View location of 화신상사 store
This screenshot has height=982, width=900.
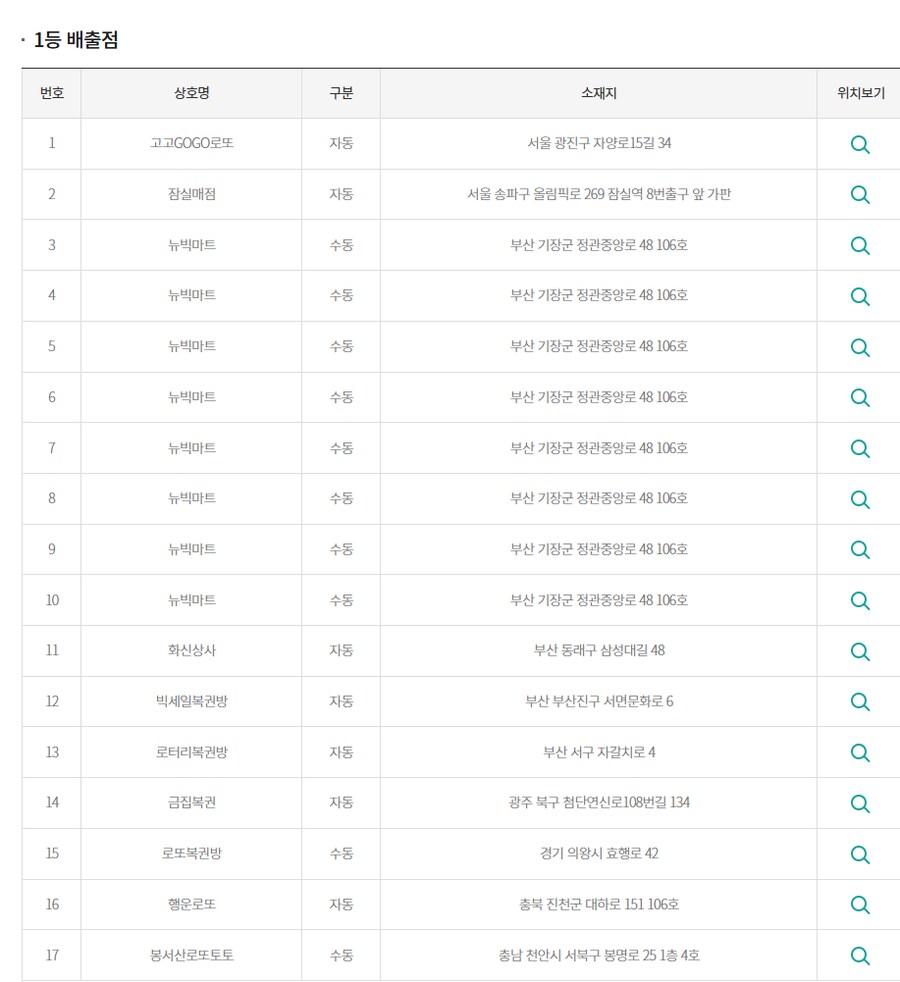pos(860,651)
